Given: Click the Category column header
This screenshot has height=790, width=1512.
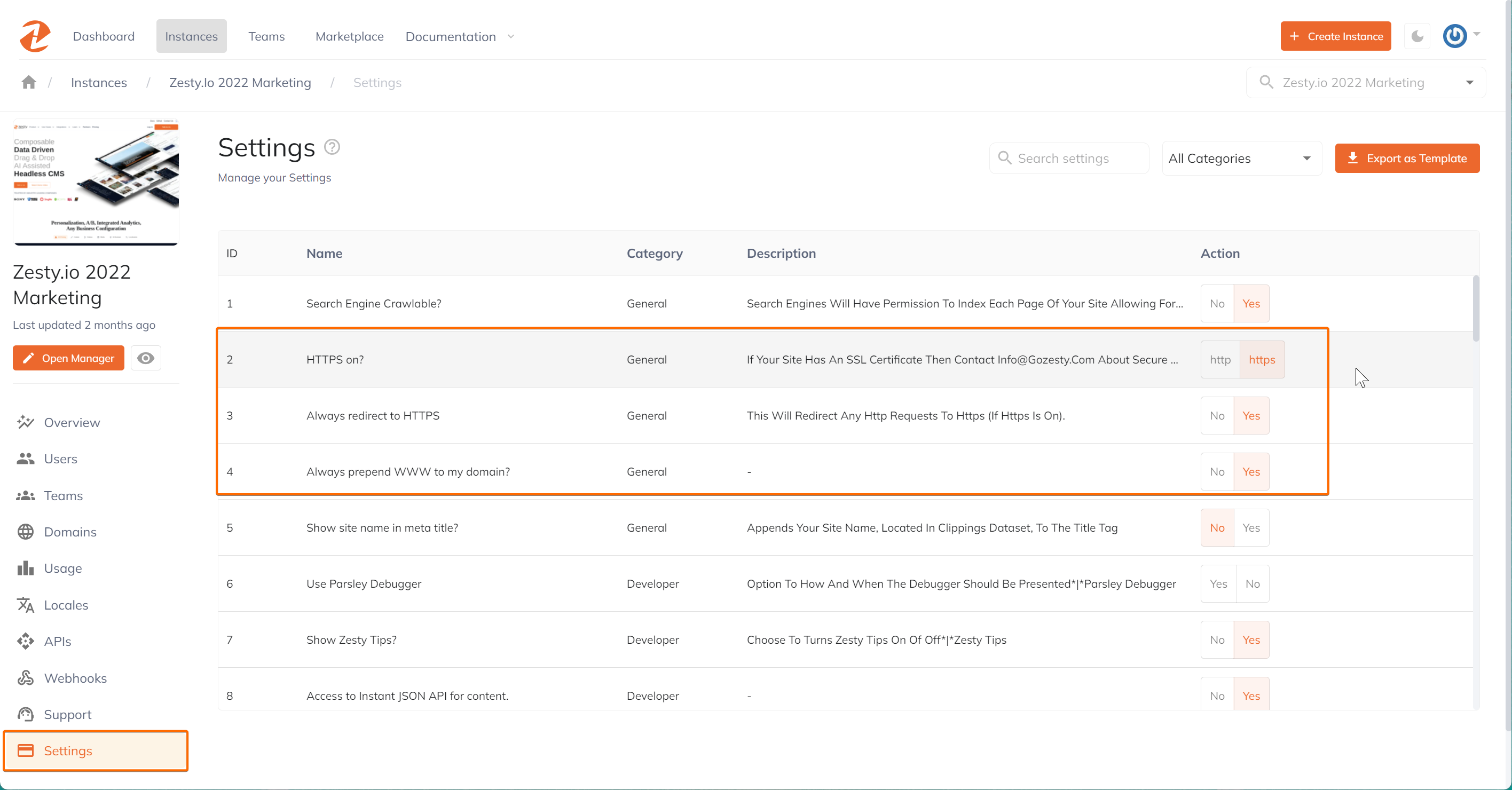Looking at the screenshot, I should click(x=655, y=253).
